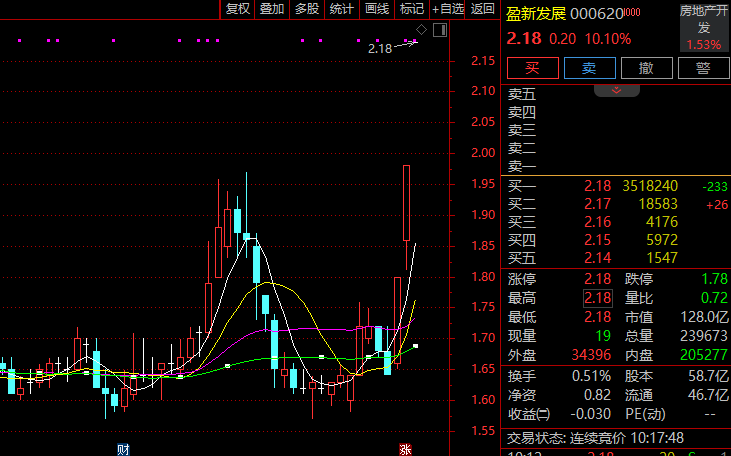Click the diamond marker icon above the chart

click(422, 30)
